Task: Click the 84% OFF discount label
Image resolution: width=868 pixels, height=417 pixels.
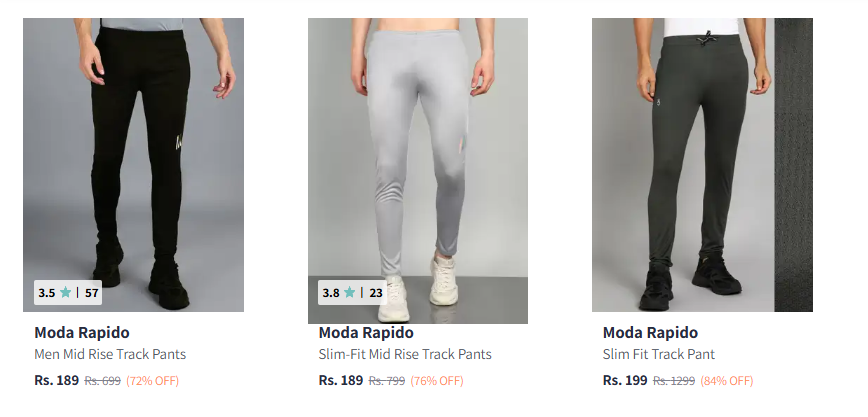Action: point(727,381)
